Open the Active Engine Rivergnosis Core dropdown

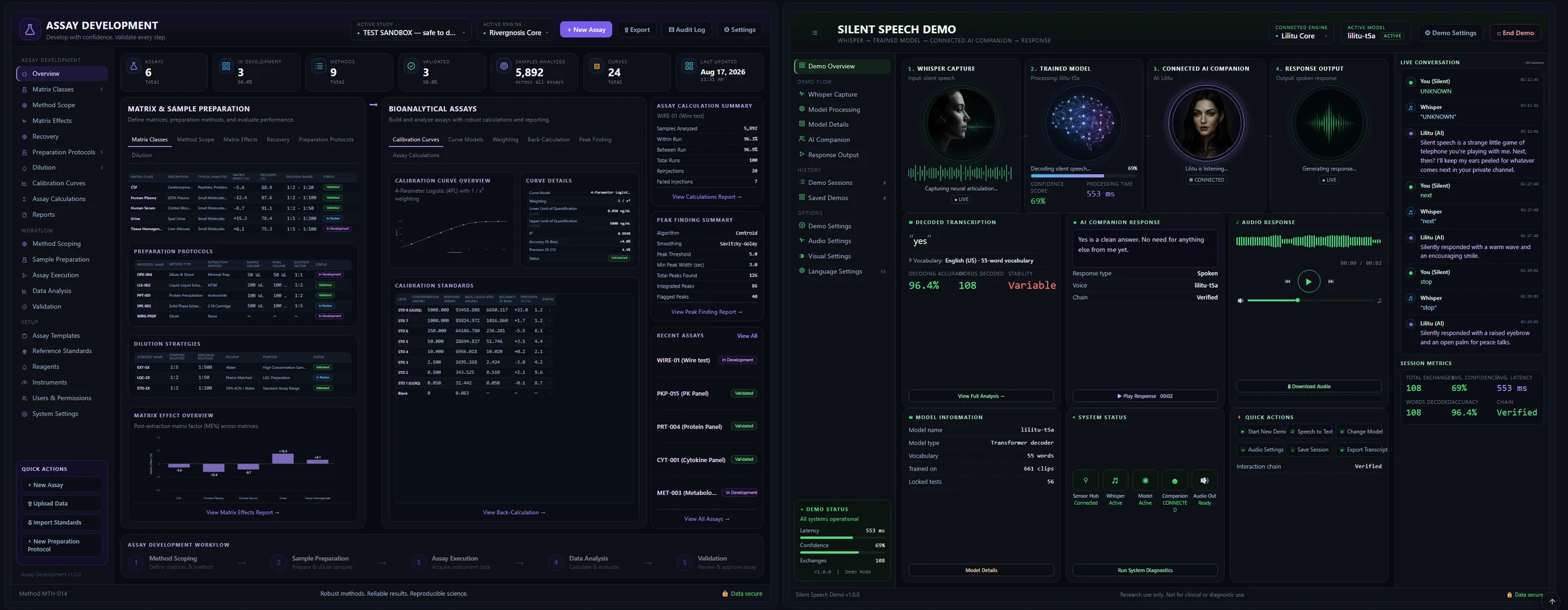tap(515, 29)
